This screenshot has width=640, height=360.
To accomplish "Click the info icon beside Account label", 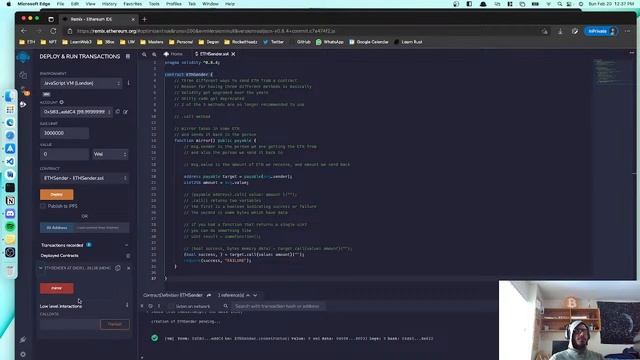I will (62, 102).
